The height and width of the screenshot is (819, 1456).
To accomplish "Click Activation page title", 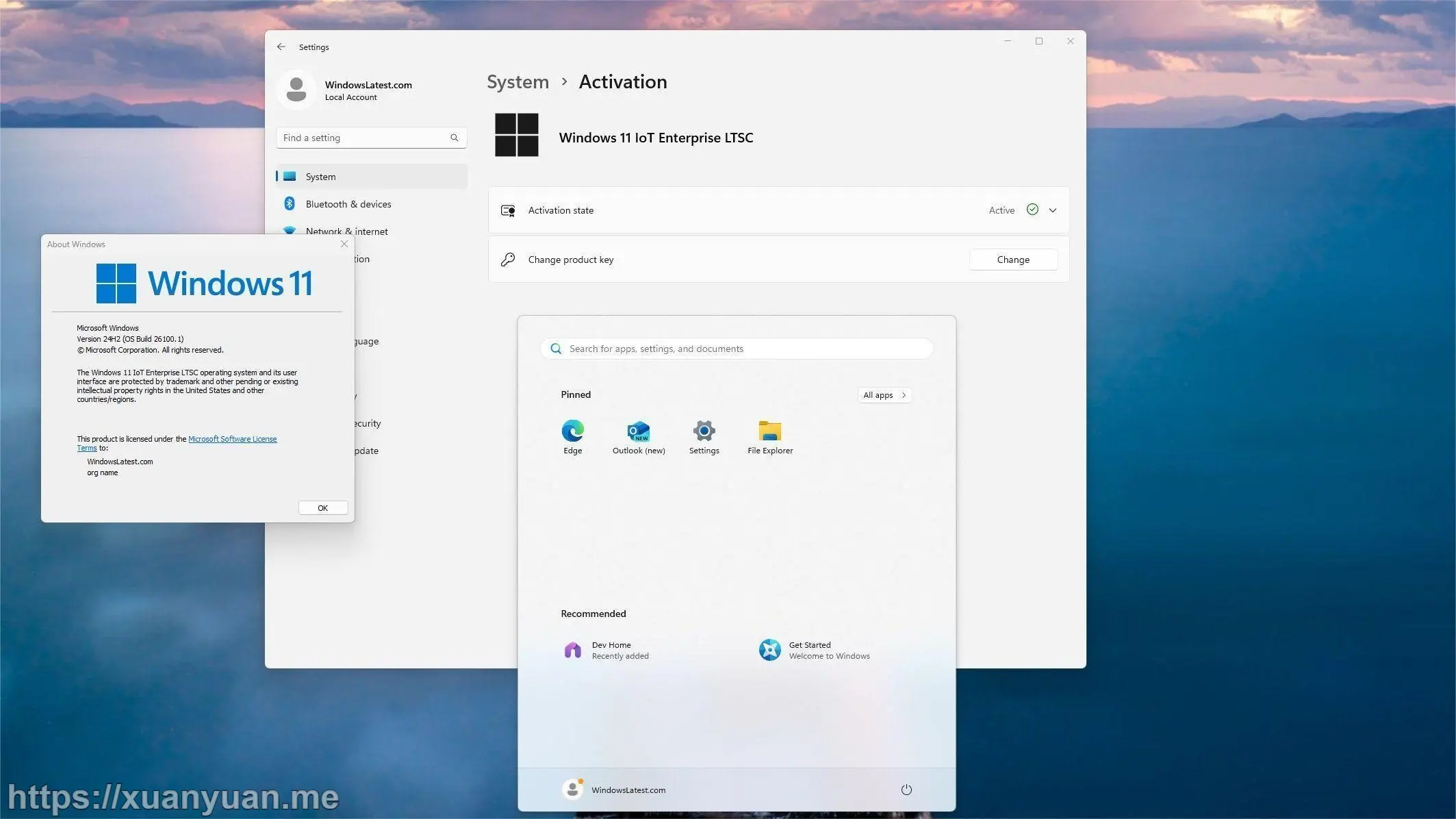I will tap(623, 81).
